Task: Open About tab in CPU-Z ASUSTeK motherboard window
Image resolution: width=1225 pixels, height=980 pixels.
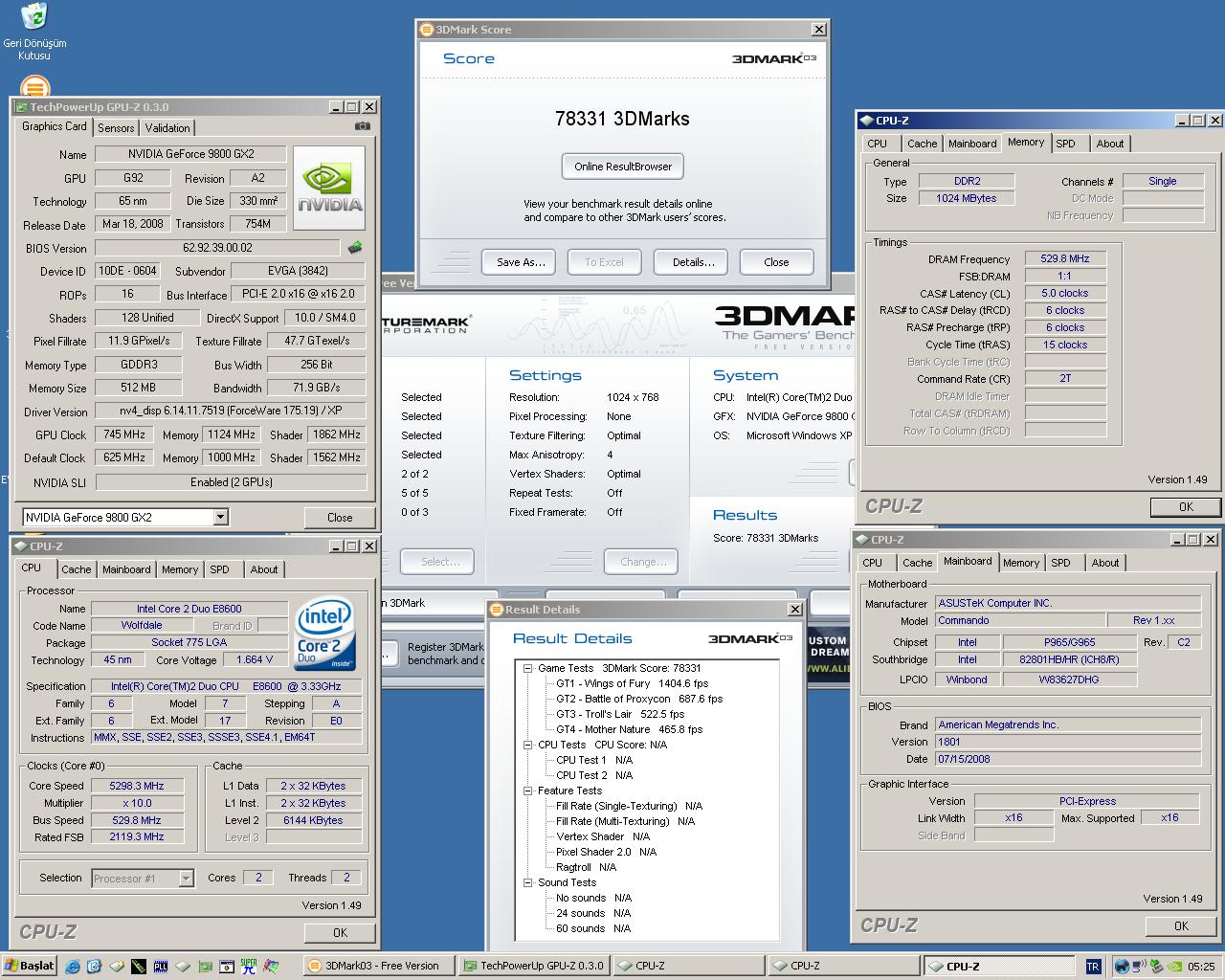Action: [x=1105, y=563]
